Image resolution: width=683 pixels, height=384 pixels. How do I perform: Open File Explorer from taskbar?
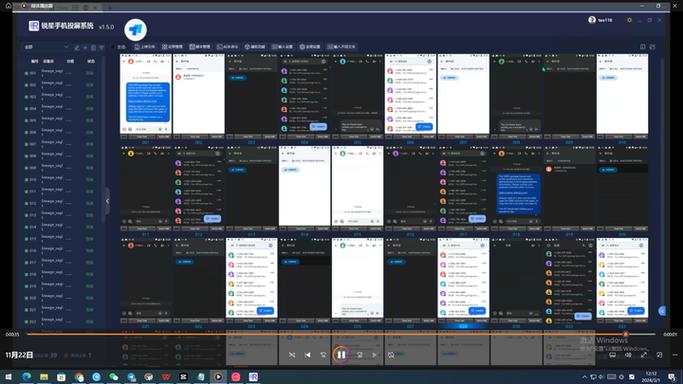44,377
